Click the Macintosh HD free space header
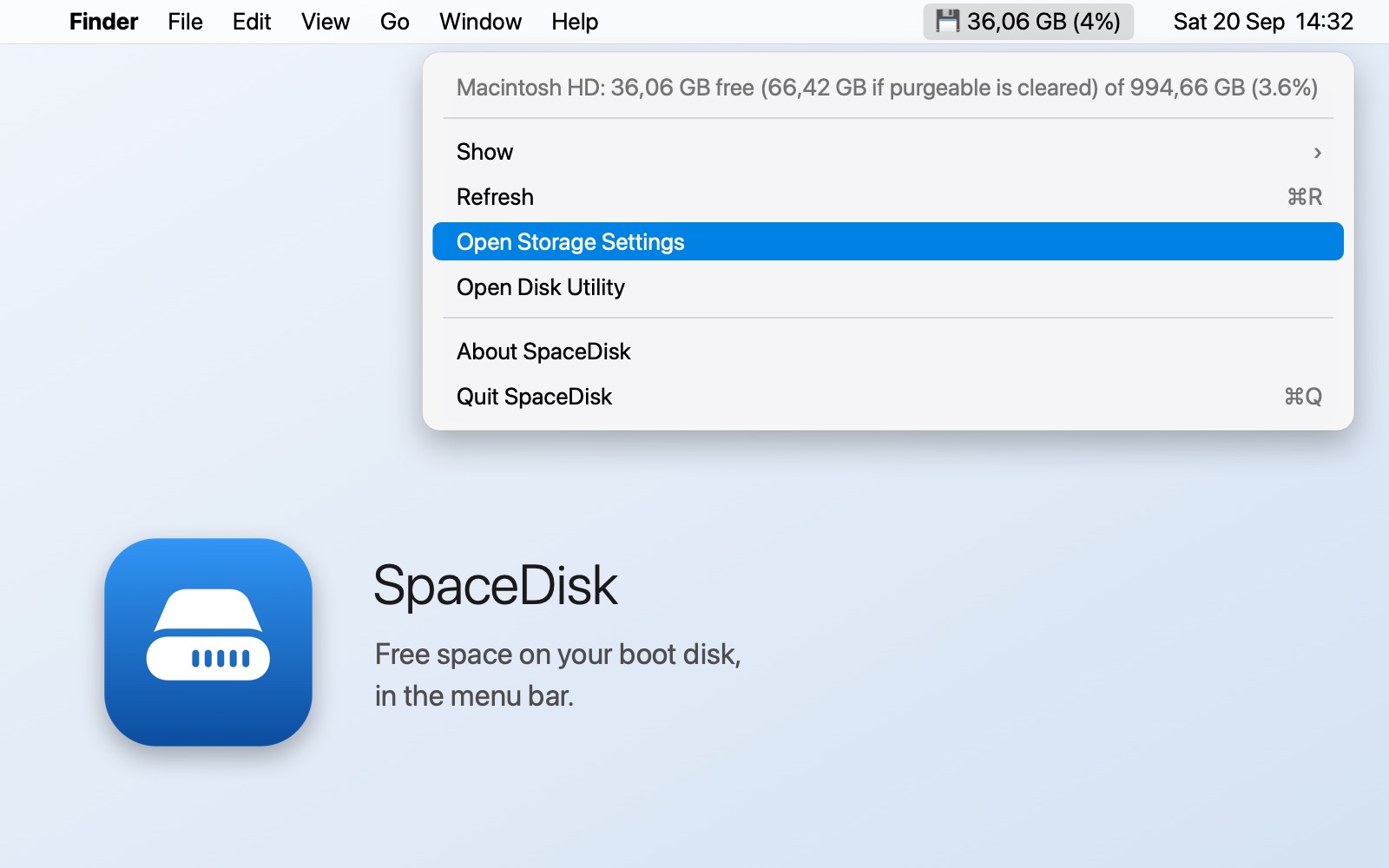This screenshot has height=868, width=1389. (887, 88)
